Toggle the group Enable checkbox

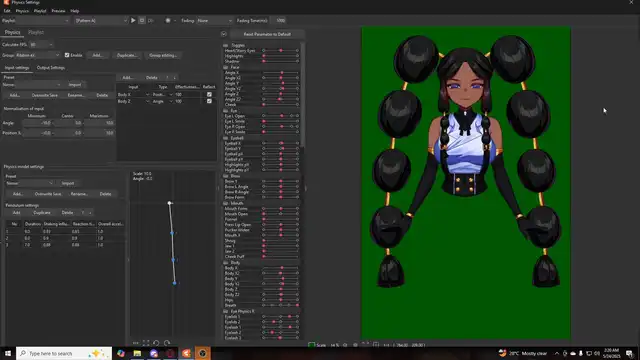click(x=67, y=55)
